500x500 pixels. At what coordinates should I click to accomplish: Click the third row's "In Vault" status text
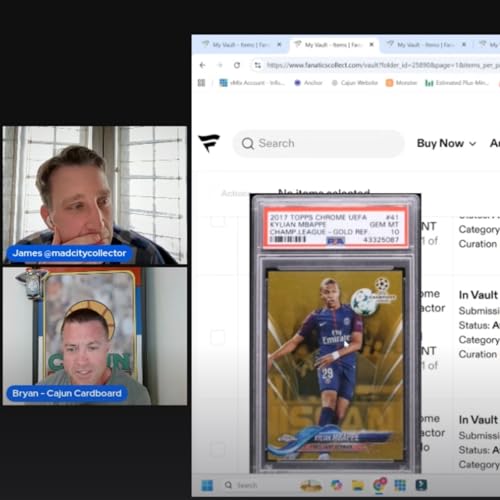[478, 420]
